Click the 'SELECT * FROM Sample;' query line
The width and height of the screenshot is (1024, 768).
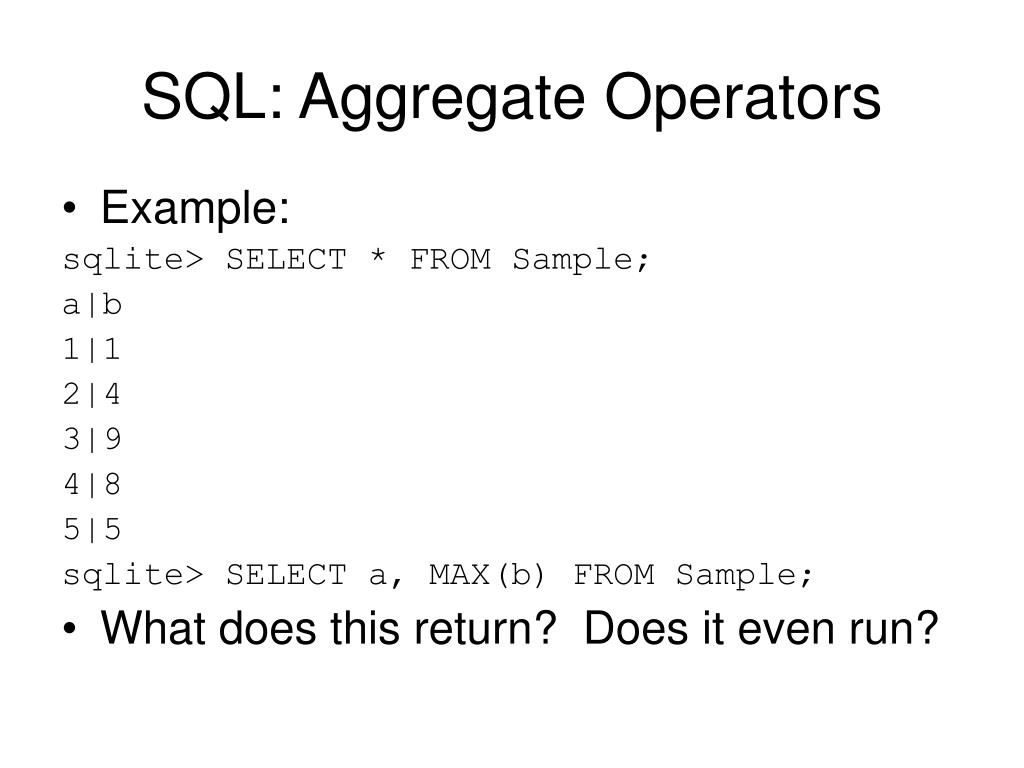tap(356, 261)
